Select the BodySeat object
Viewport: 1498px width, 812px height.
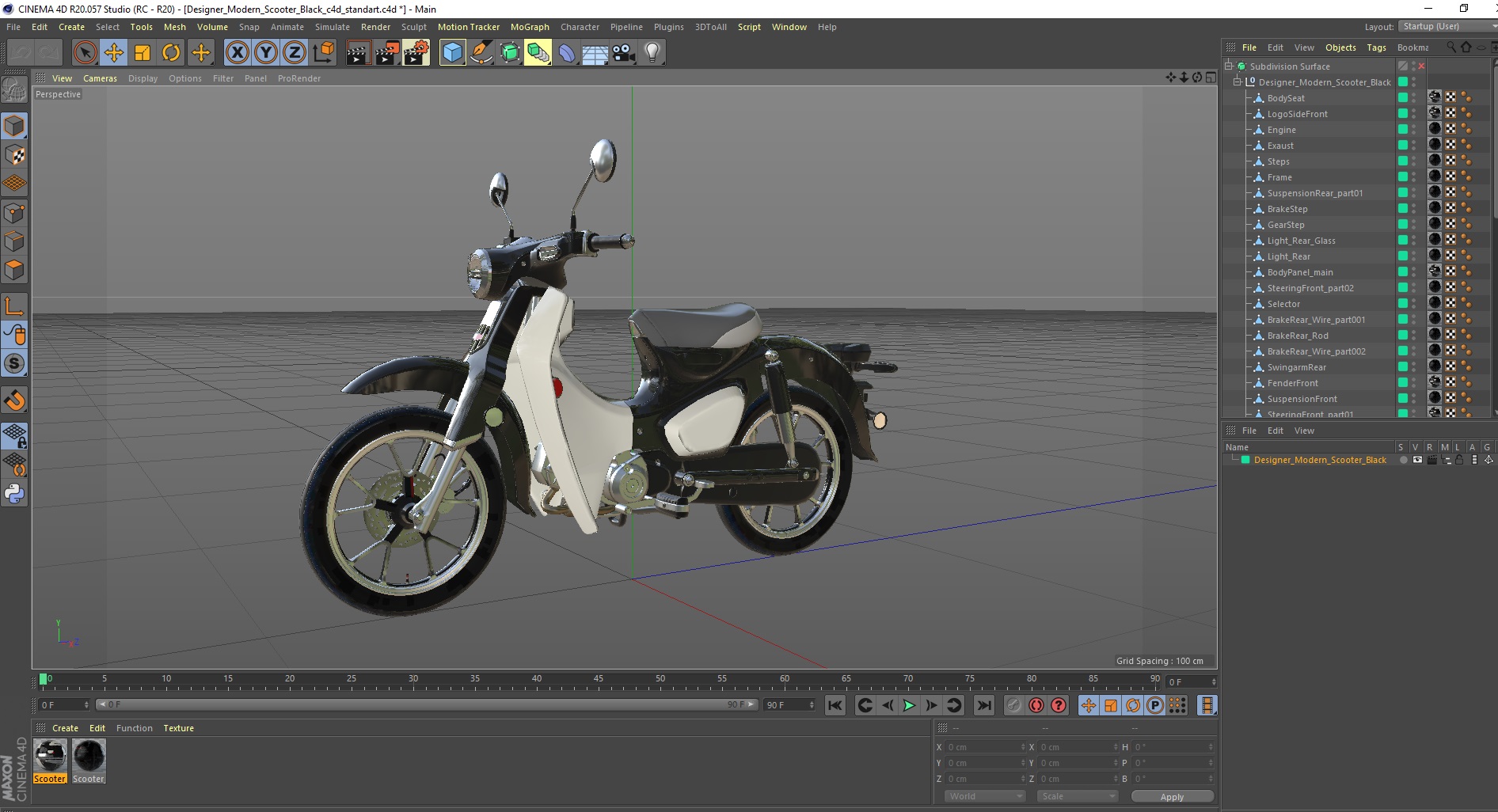(x=1286, y=98)
